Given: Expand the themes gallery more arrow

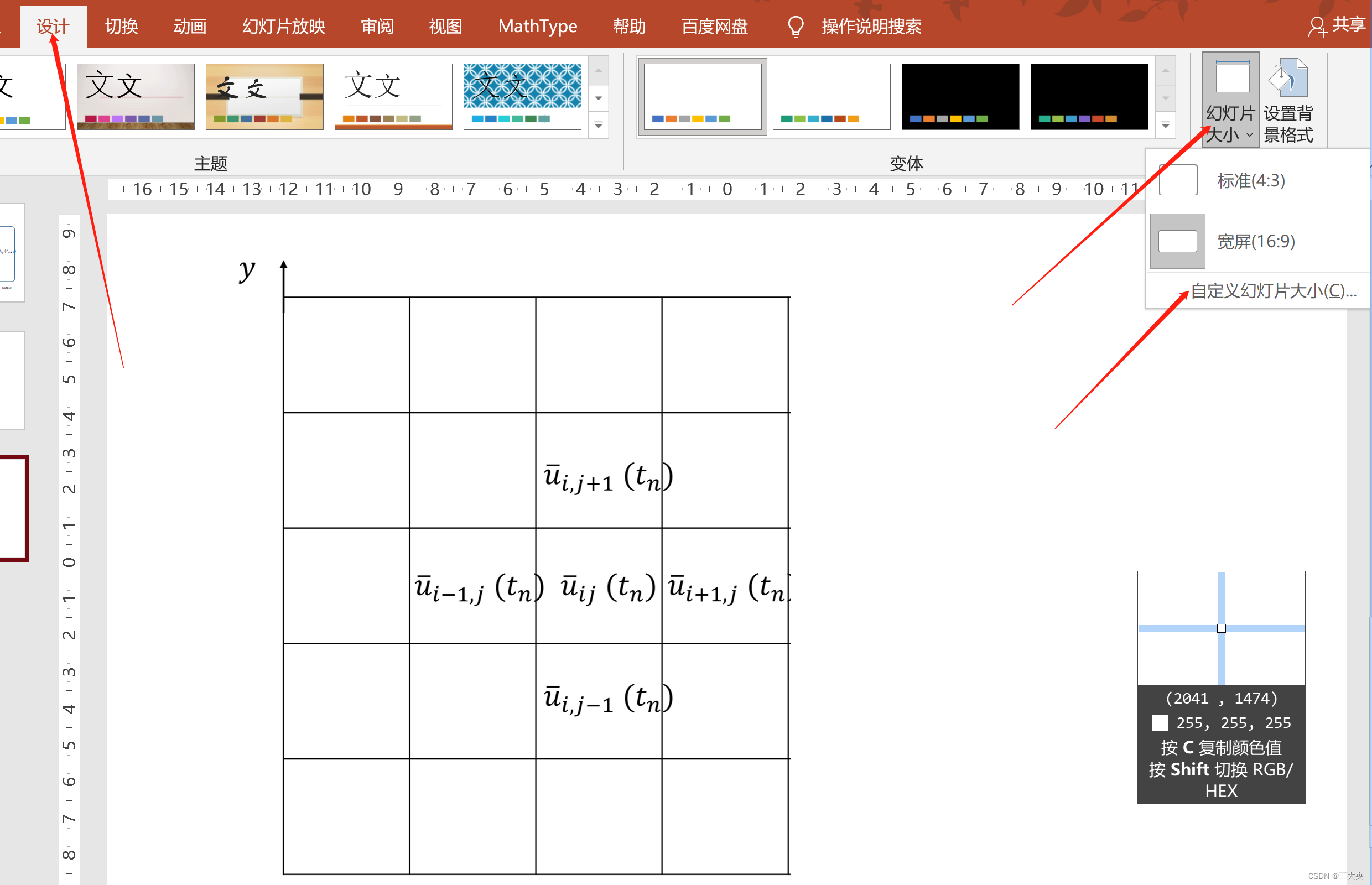Looking at the screenshot, I should pyautogui.click(x=599, y=124).
